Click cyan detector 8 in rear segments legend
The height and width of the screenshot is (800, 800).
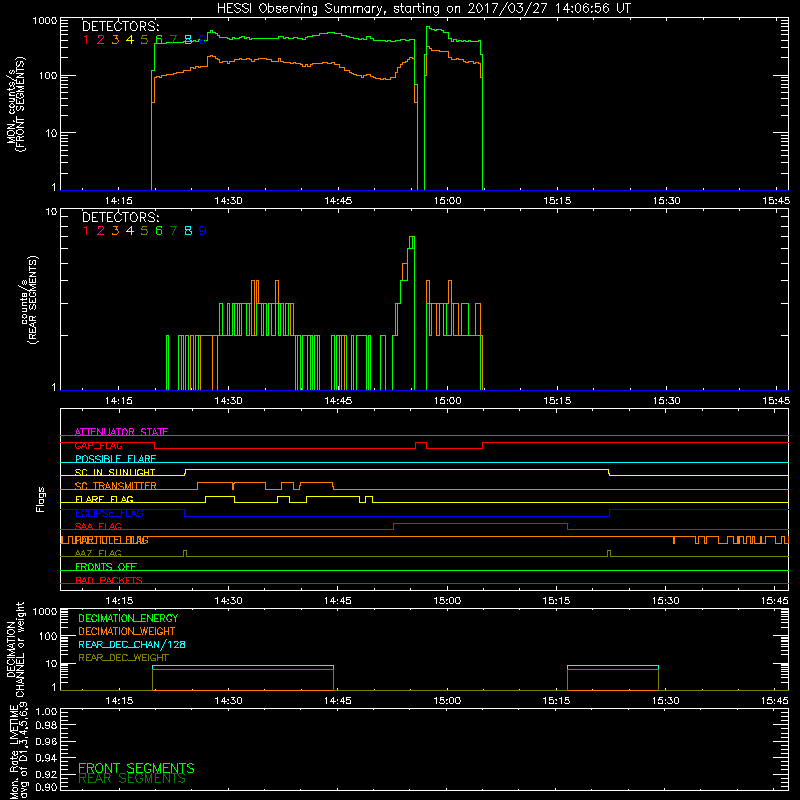(x=188, y=231)
